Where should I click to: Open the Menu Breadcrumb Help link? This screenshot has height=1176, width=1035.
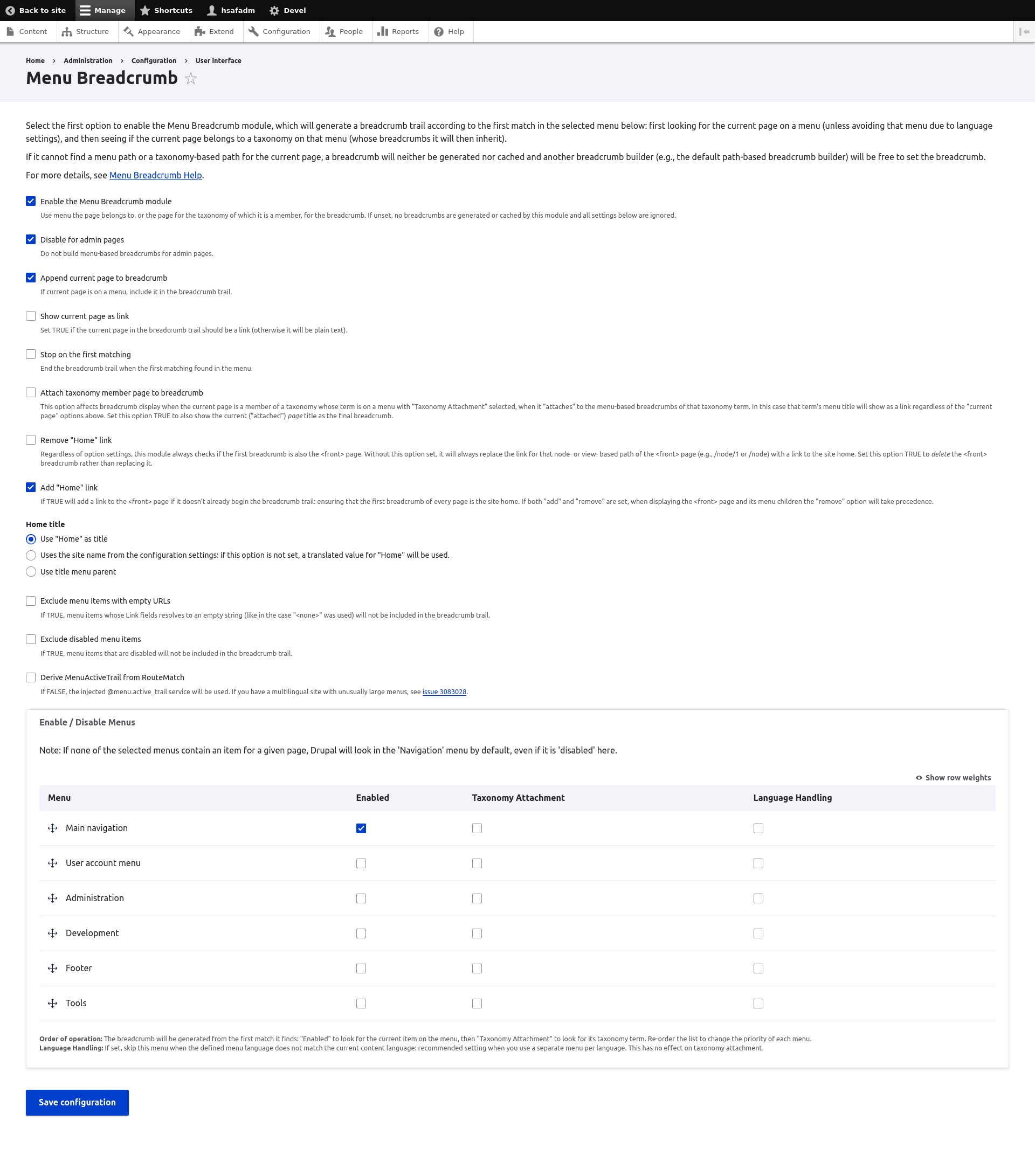pos(155,176)
